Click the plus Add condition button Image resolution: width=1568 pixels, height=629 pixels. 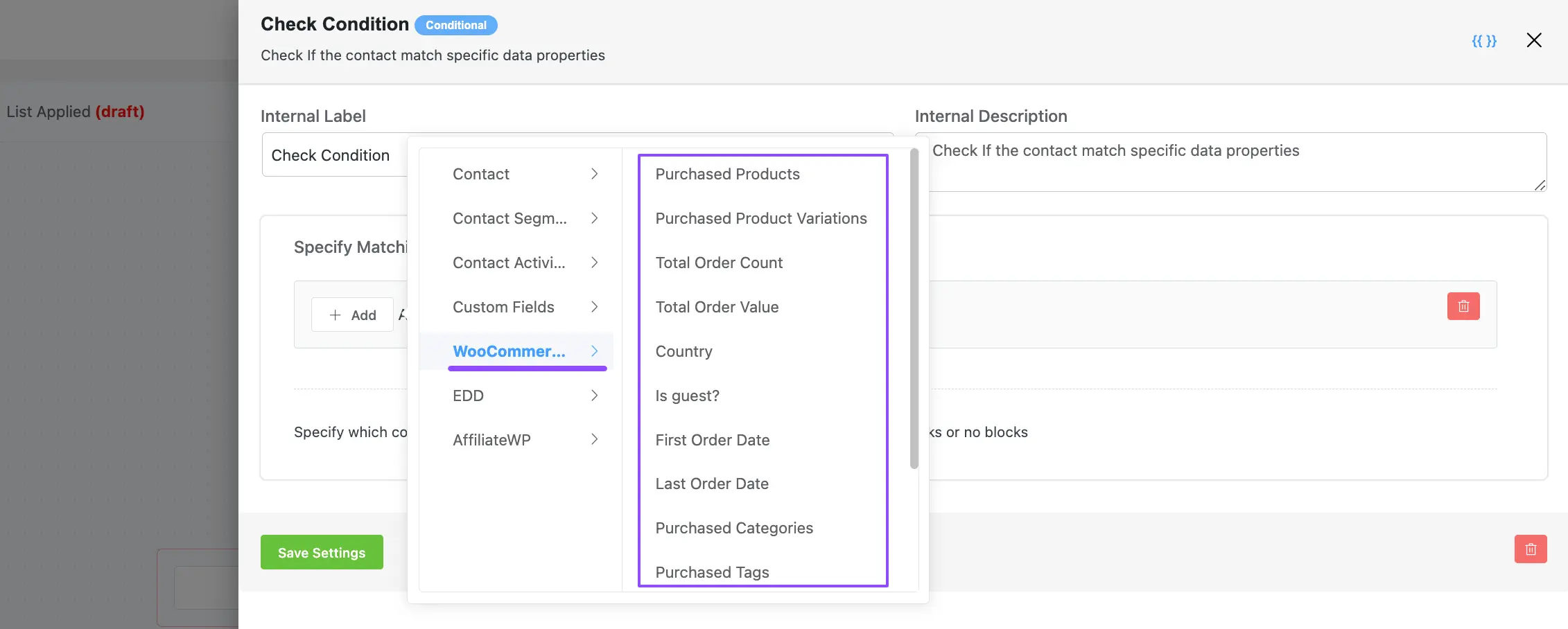click(x=352, y=315)
